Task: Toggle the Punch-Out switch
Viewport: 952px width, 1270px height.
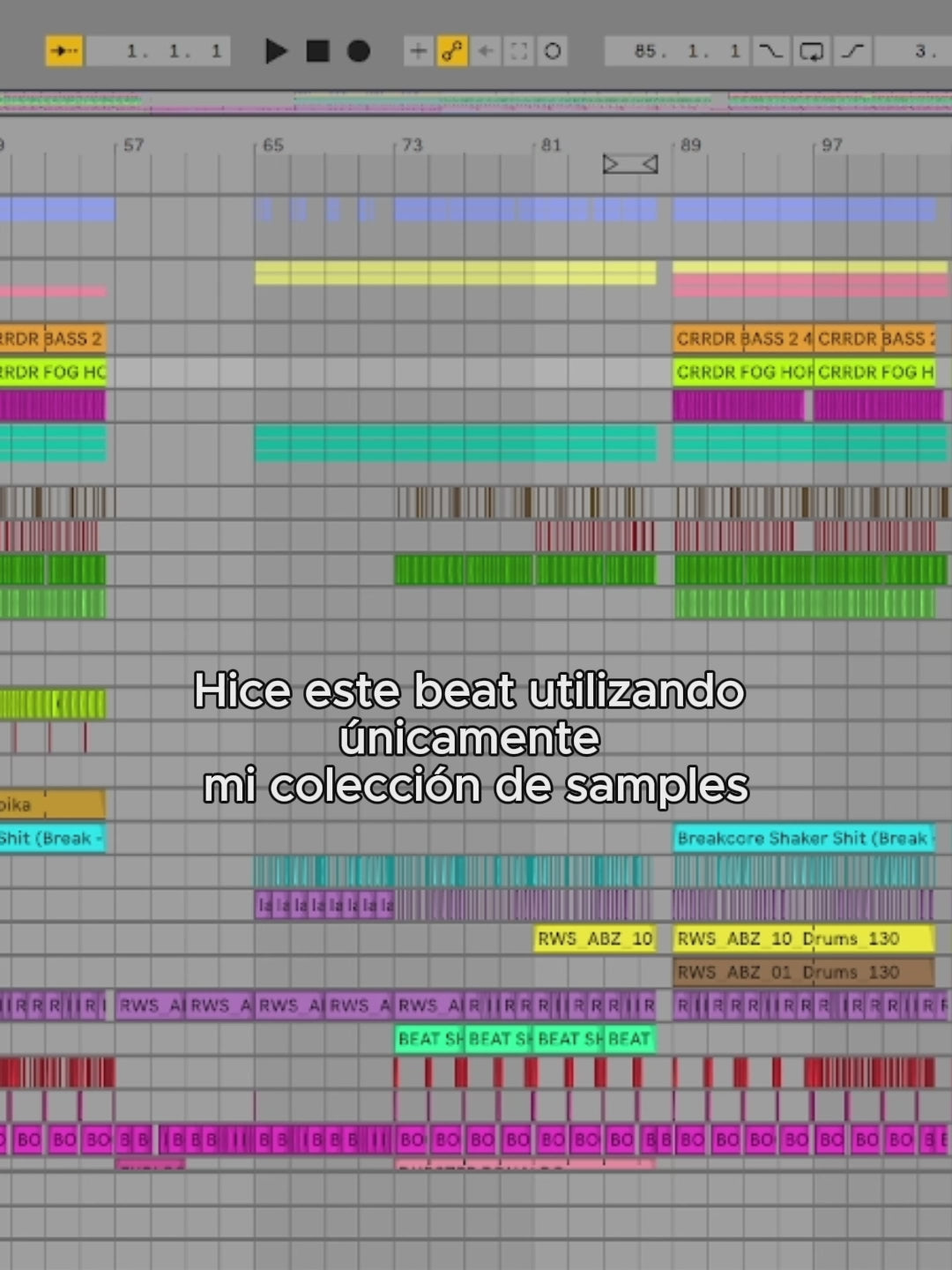Action: (852, 51)
